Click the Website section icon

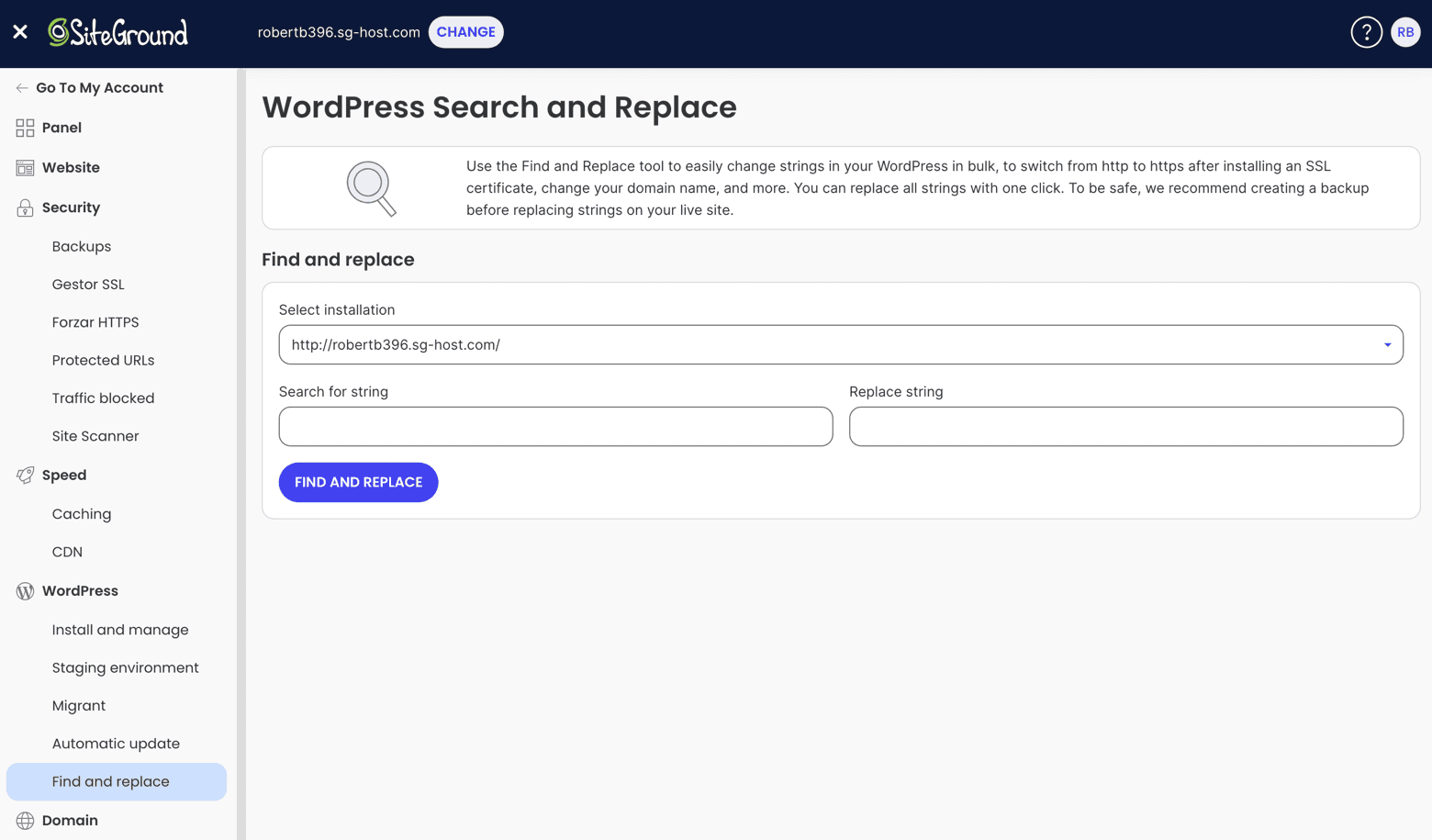coord(25,168)
